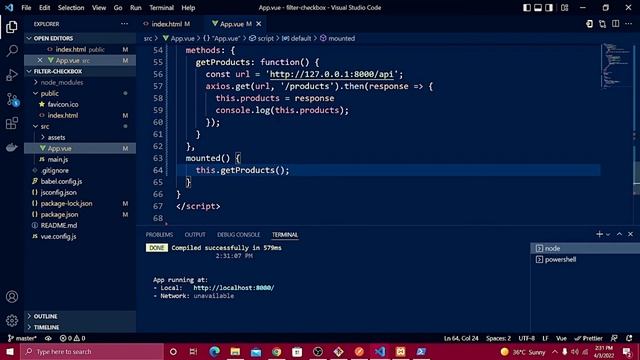Collapse the src folder

[x=44, y=127]
